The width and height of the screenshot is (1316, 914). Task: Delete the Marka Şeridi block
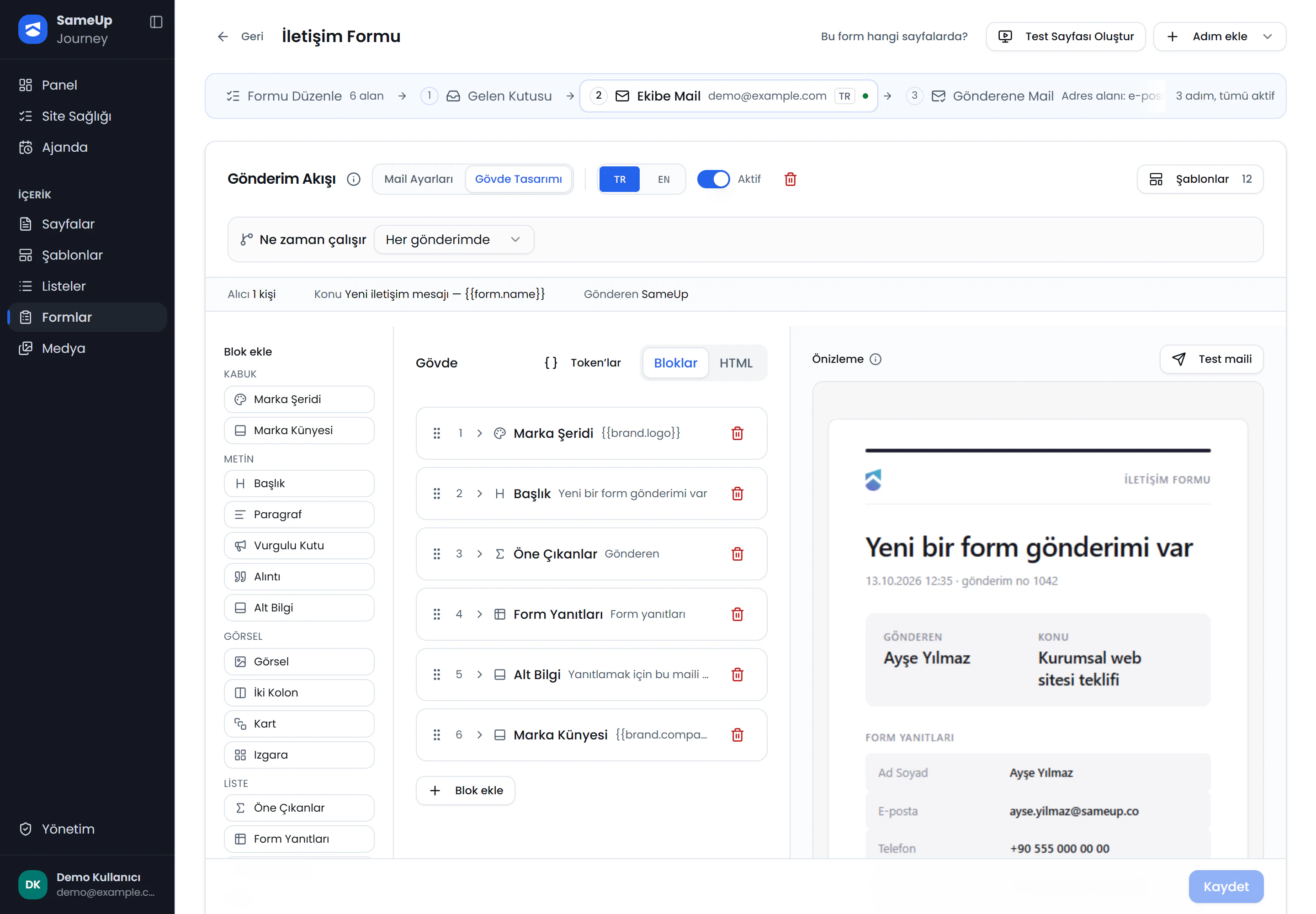738,433
